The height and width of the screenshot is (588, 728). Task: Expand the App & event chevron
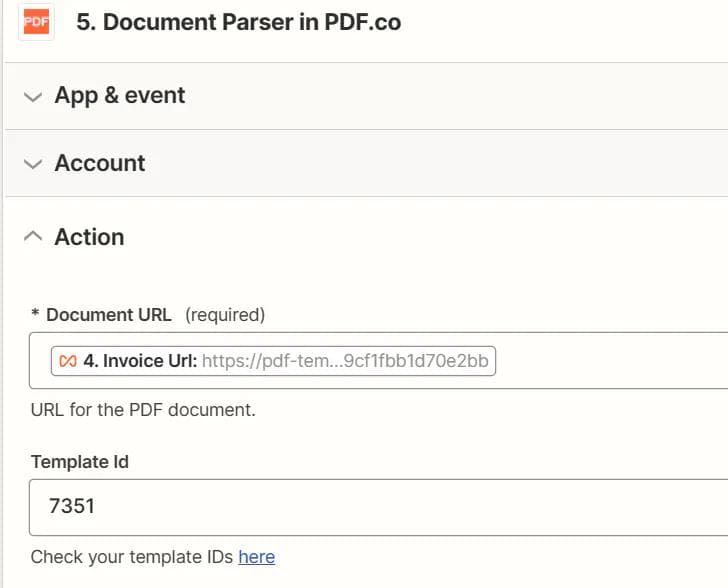[34, 97]
